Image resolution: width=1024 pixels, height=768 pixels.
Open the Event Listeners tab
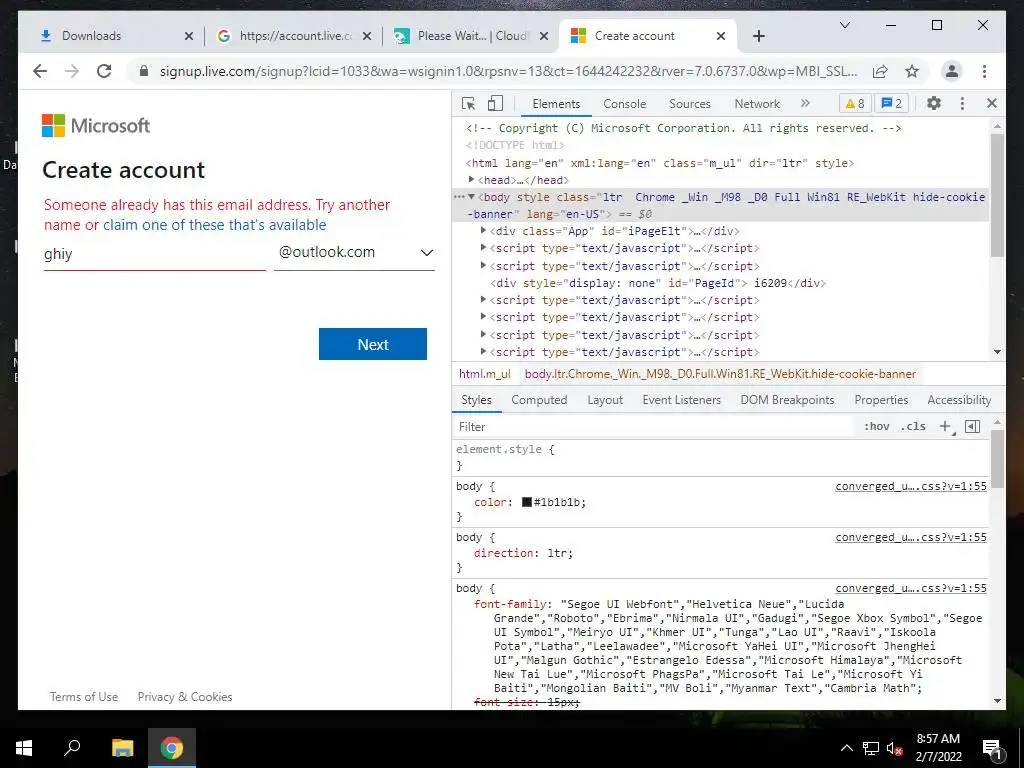681,400
